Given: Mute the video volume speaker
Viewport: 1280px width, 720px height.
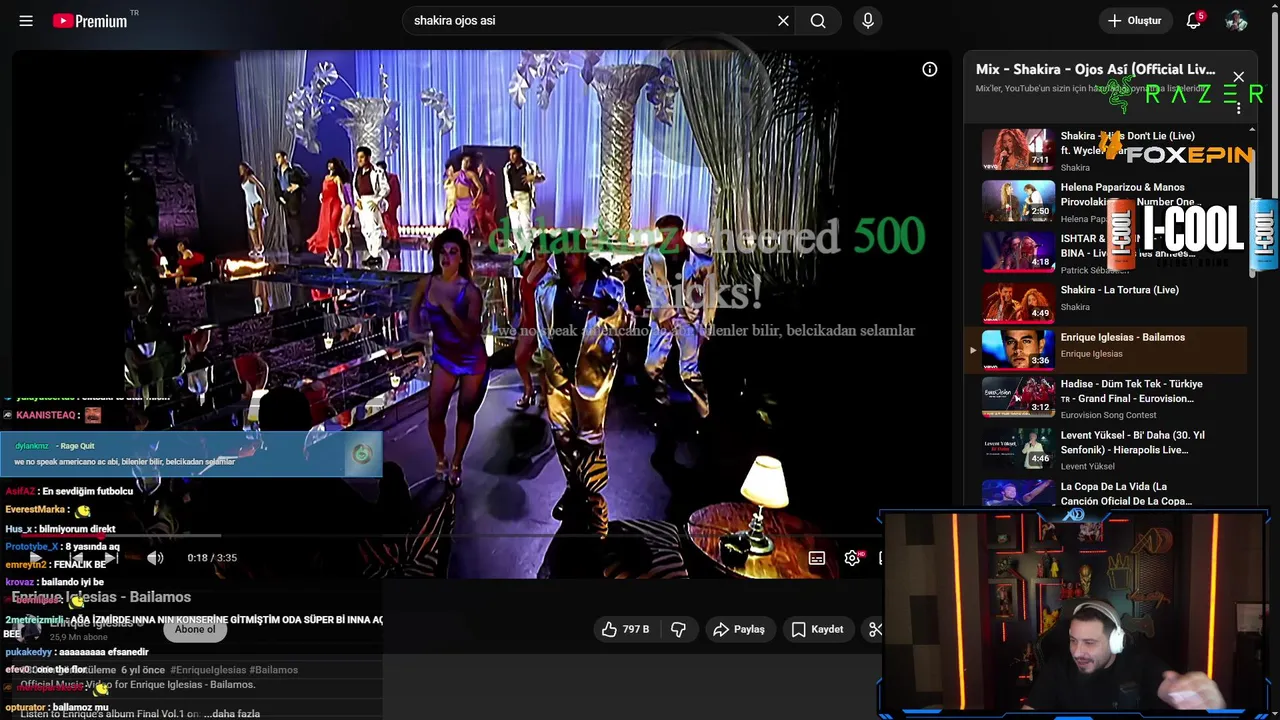Looking at the screenshot, I should click(155, 558).
